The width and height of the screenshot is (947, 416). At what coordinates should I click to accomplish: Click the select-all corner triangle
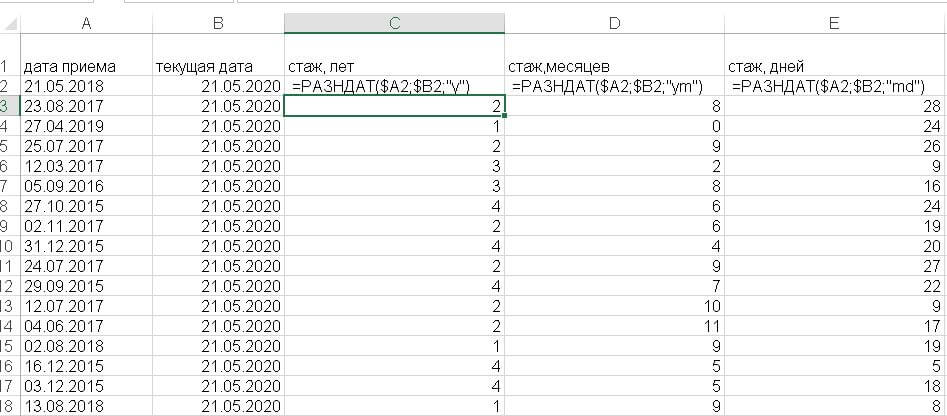click(x=10, y=24)
